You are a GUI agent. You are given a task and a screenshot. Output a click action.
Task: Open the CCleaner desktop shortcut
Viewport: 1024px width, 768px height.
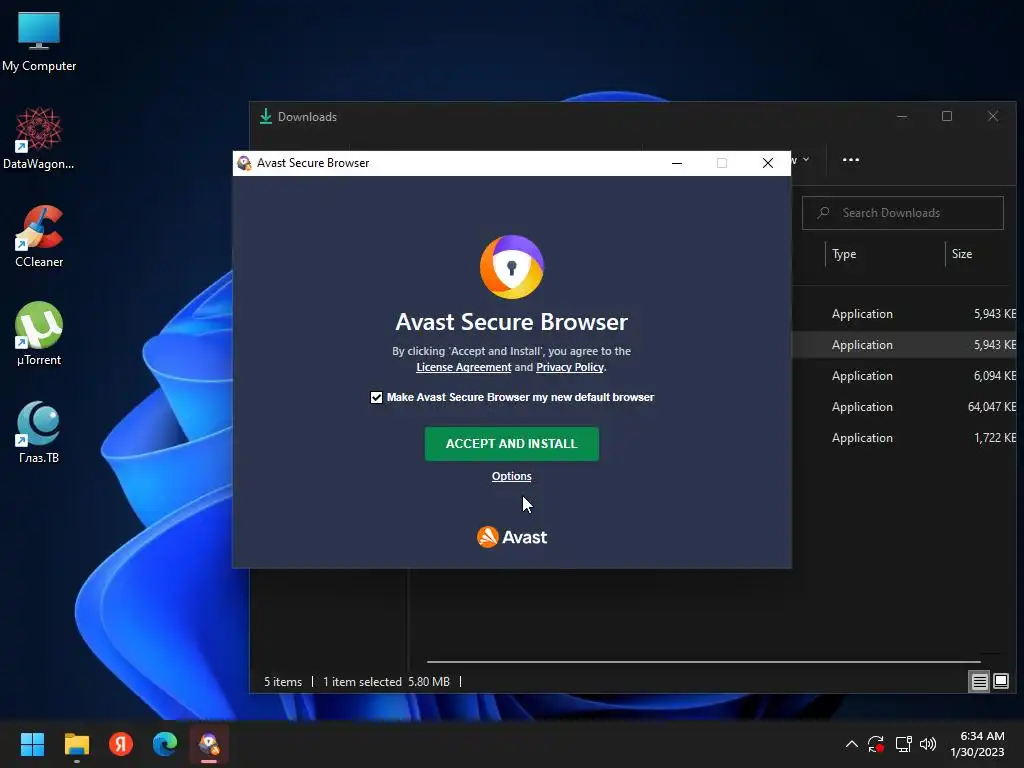[39, 236]
